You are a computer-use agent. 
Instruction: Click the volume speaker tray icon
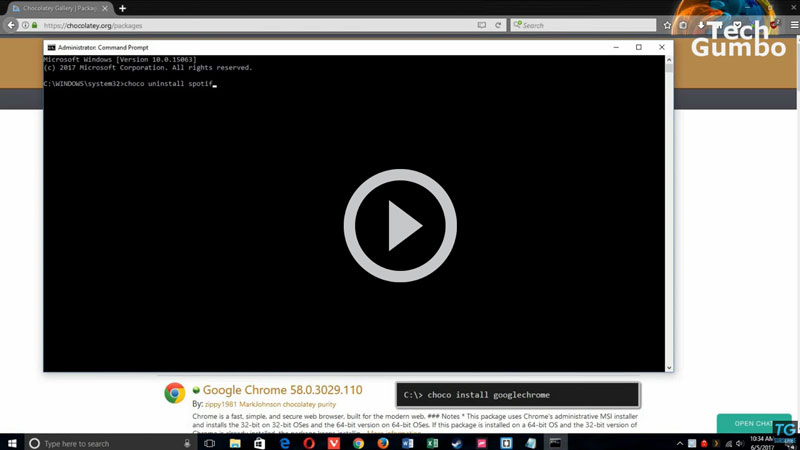pyautogui.click(x=740, y=444)
